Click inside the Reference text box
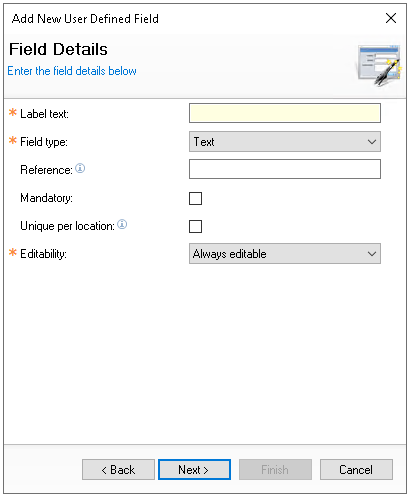The width and height of the screenshot is (408, 497). coord(285,169)
